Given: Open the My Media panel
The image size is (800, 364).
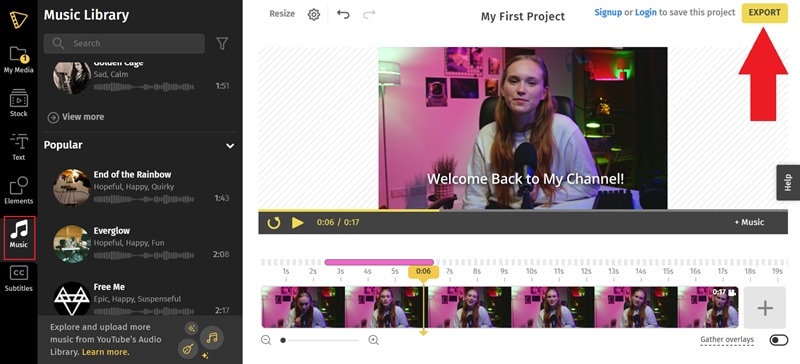Looking at the screenshot, I should click(18, 60).
